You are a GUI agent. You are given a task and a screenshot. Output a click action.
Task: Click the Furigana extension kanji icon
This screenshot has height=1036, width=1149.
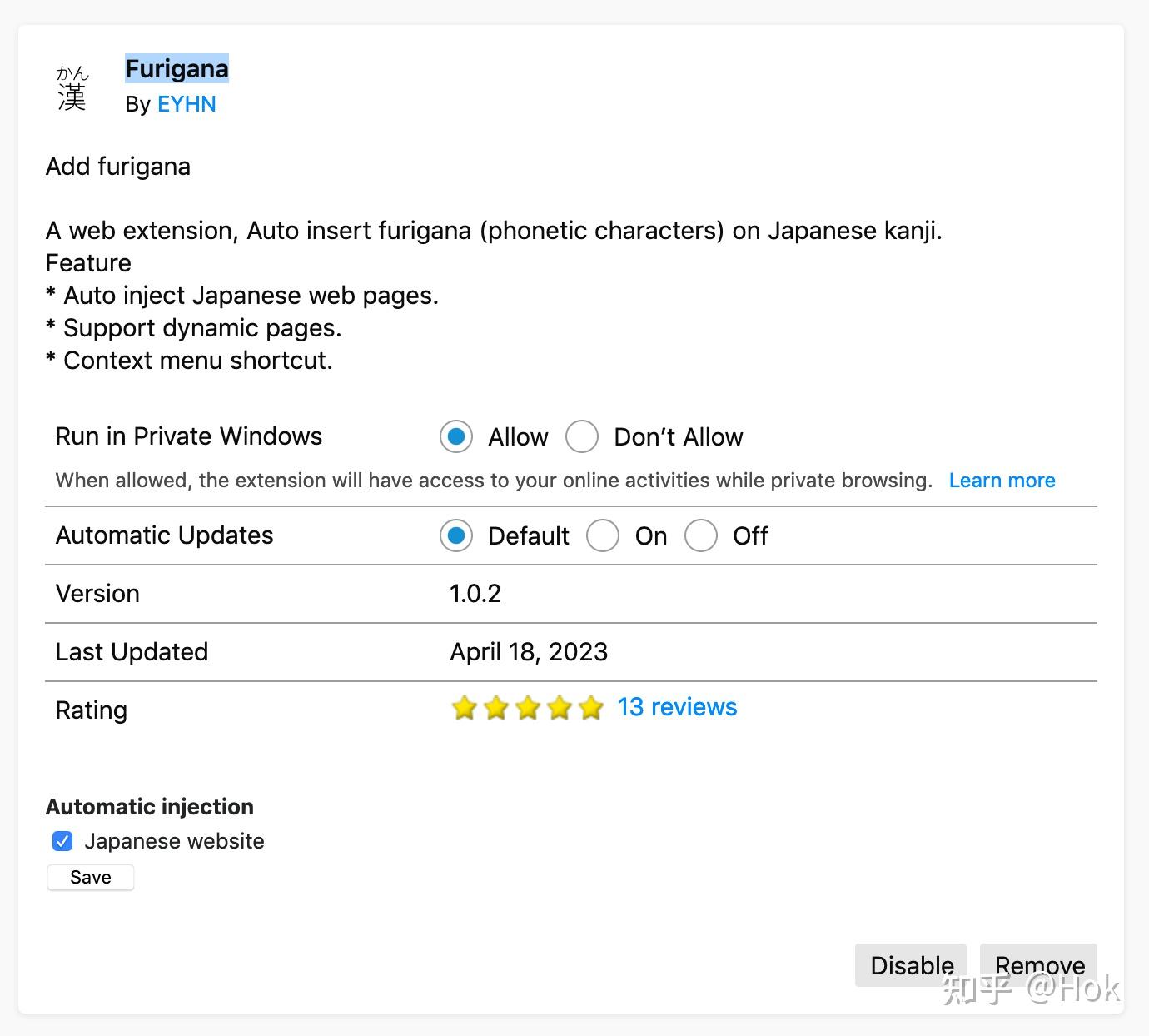click(72, 88)
